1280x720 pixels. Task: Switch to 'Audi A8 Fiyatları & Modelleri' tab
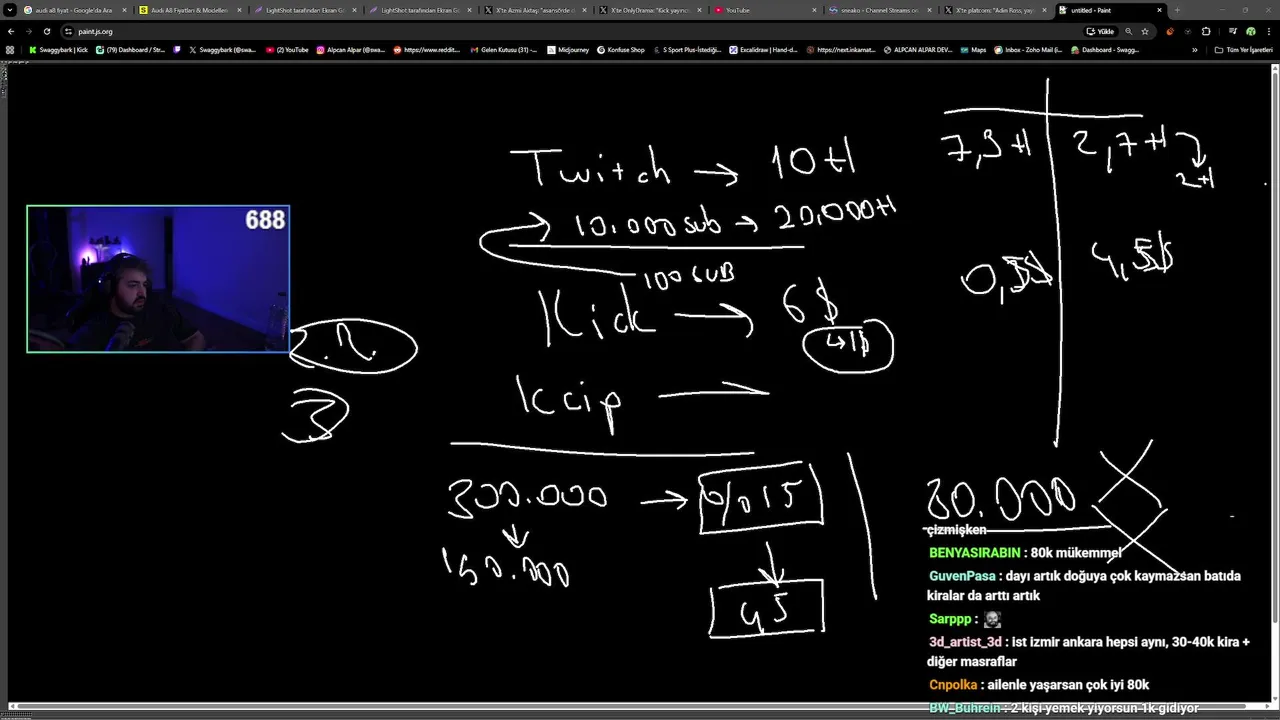(190, 10)
